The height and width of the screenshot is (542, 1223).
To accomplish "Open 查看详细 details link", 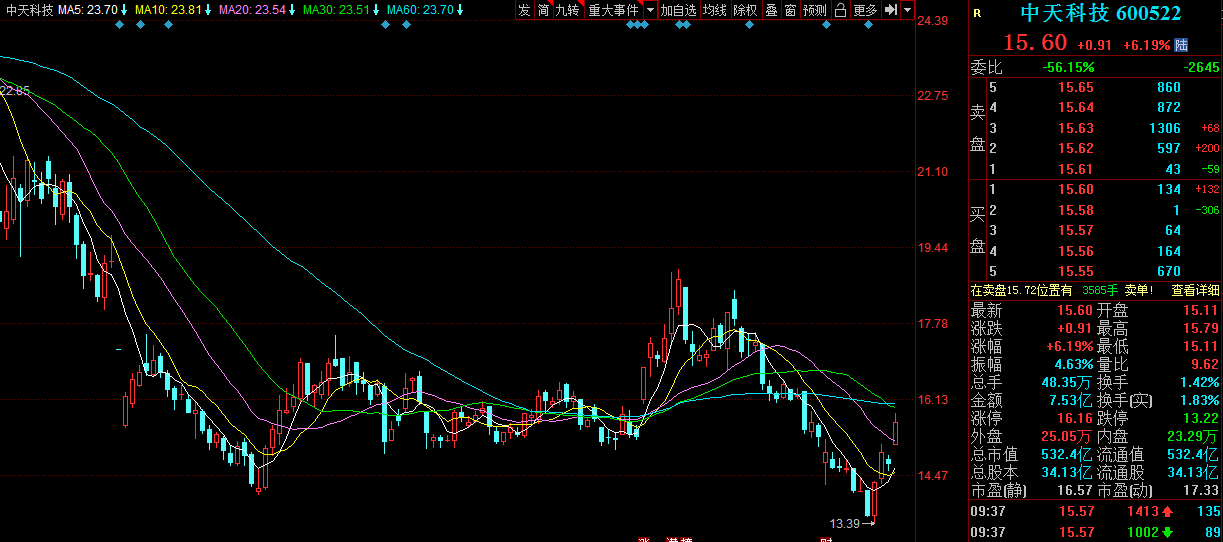I will [1195, 290].
